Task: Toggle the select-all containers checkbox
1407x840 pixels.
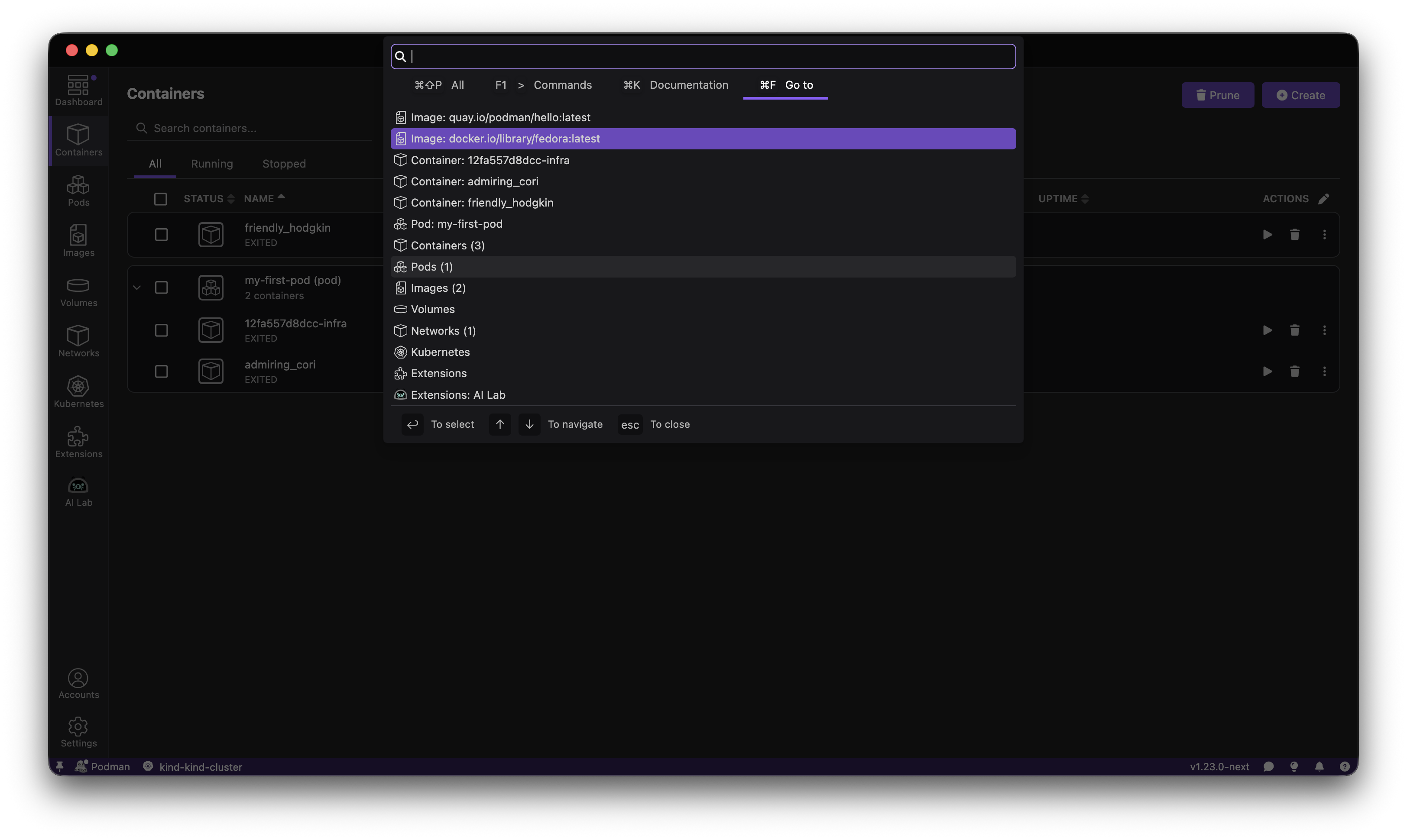Action: (161, 199)
